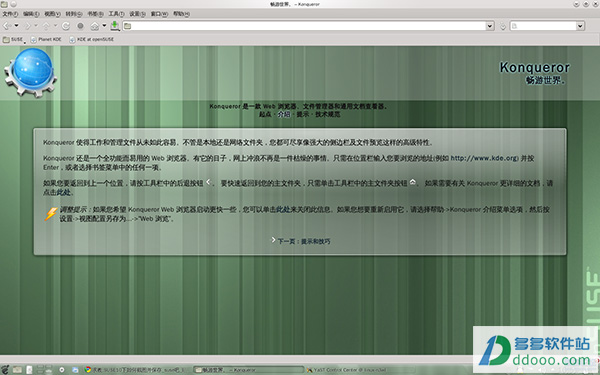Viewport: 600px width, 375px height.
Task: Click the 技术规范 link
Action: (x=328, y=114)
